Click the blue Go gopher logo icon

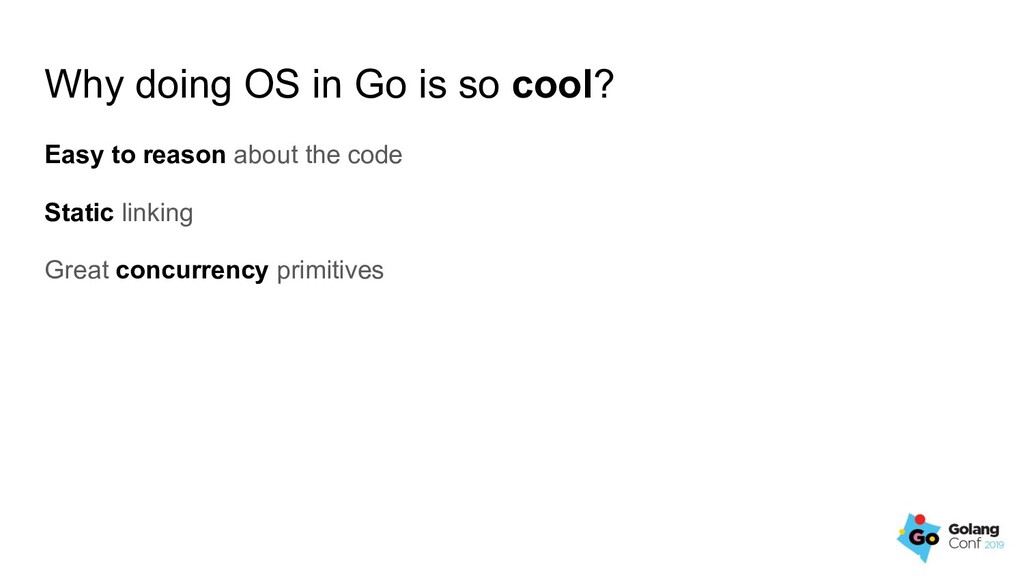(x=920, y=537)
